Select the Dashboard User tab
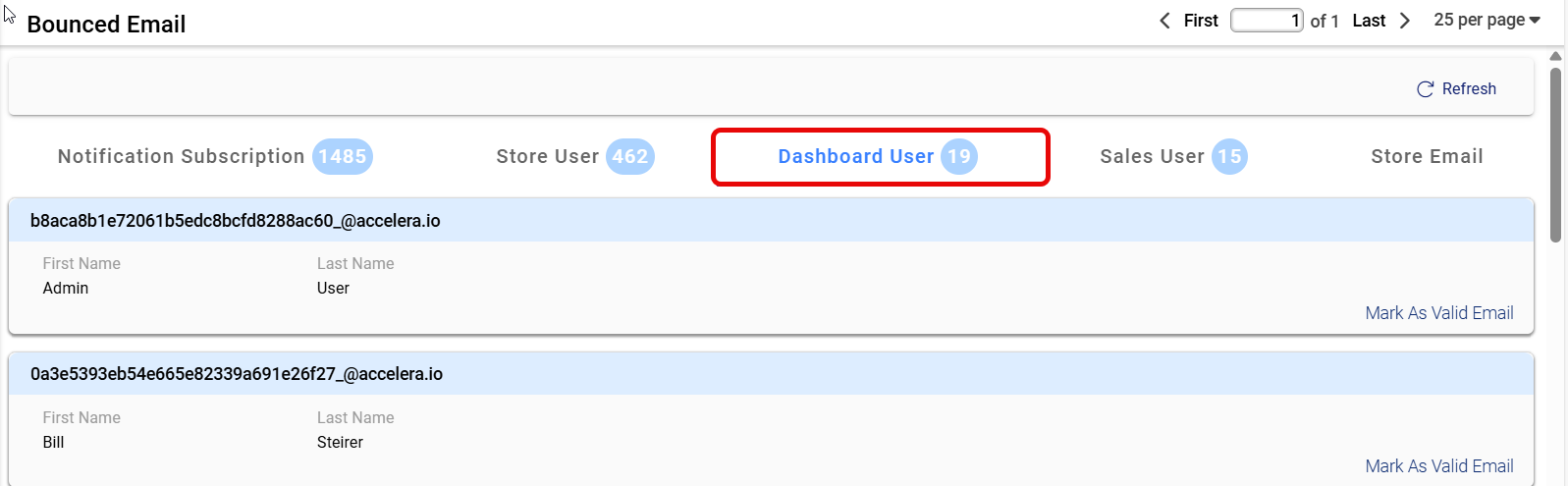The height and width of the screenshot is (486, 1568). click(x=855, y=156)
